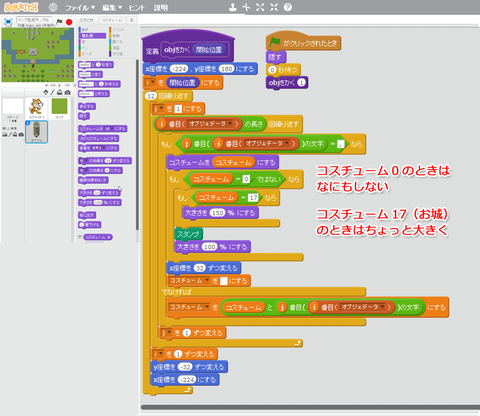This screenshot has height=416, width=480.
Task: Click the block help question mark icon
Action: 288,7
